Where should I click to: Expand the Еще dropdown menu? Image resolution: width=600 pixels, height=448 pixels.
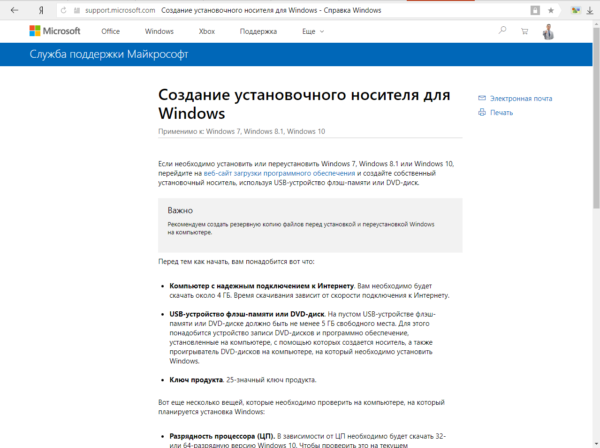pos(313,31)
